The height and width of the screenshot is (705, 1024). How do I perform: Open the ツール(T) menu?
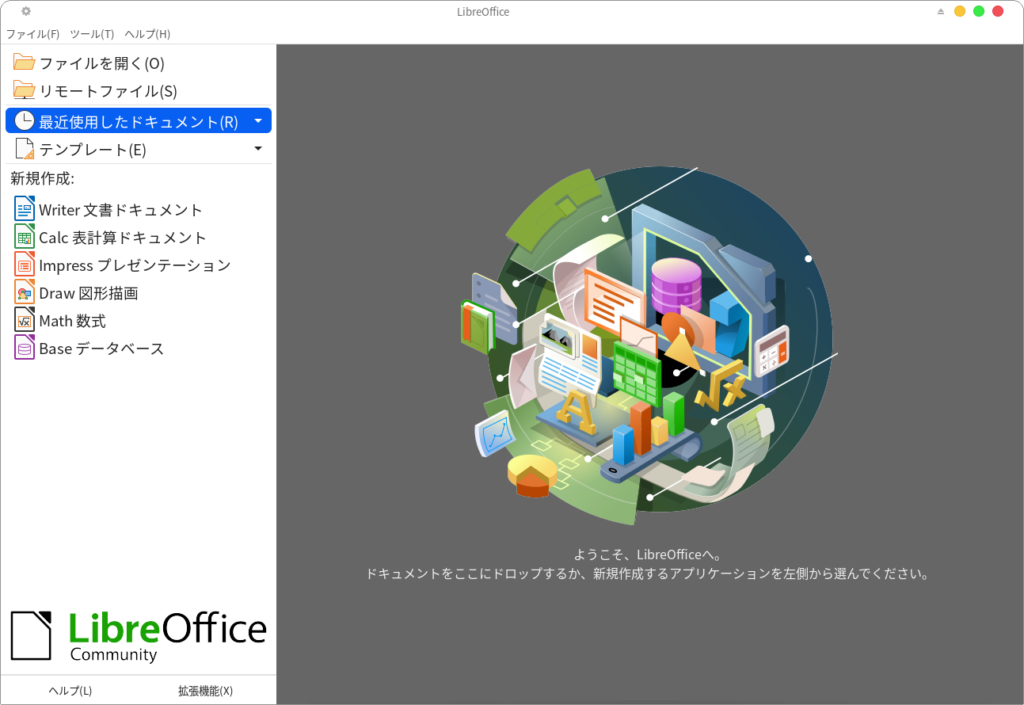point(92,34)
